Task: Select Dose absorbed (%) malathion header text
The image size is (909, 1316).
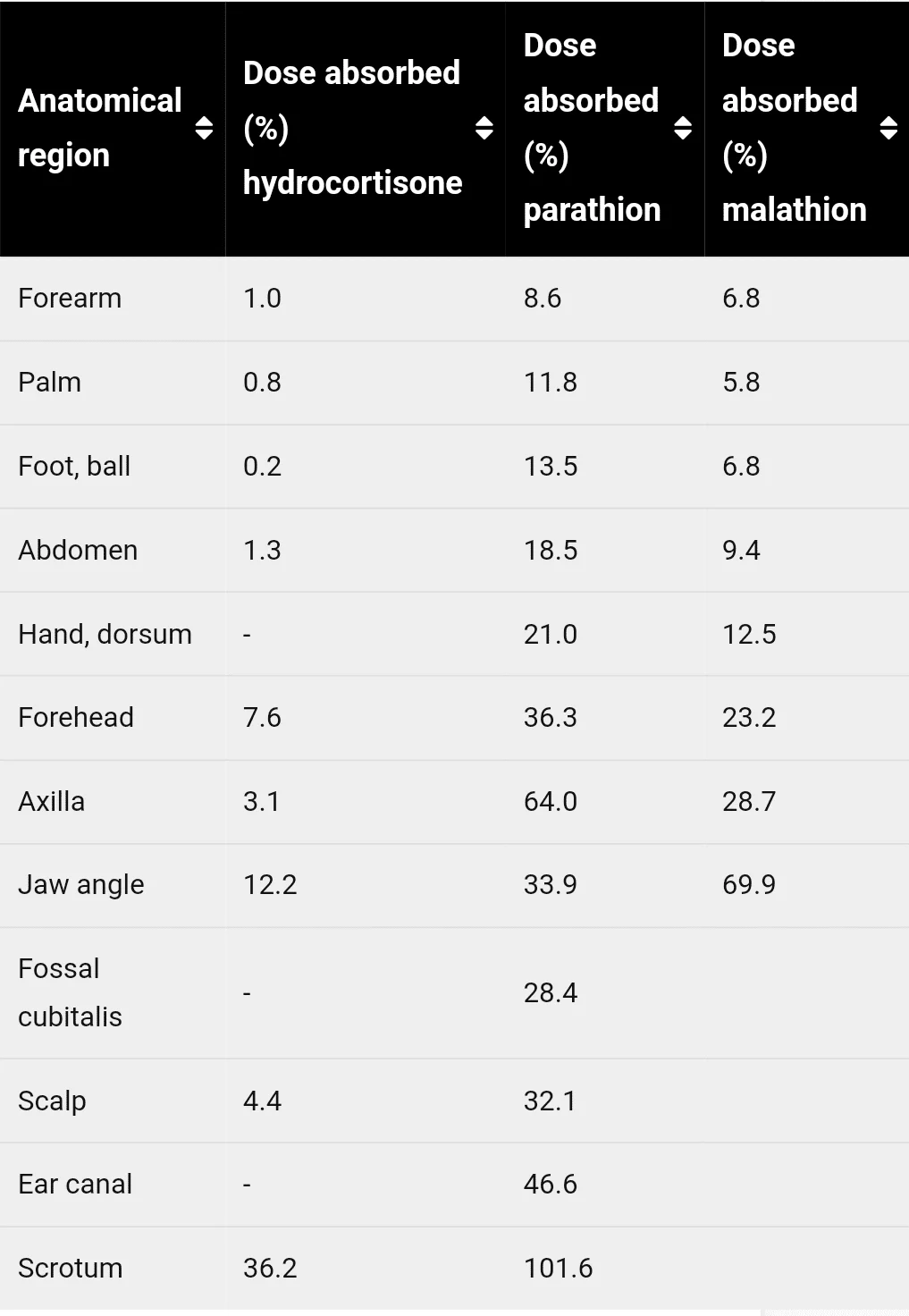Action: 794,128
